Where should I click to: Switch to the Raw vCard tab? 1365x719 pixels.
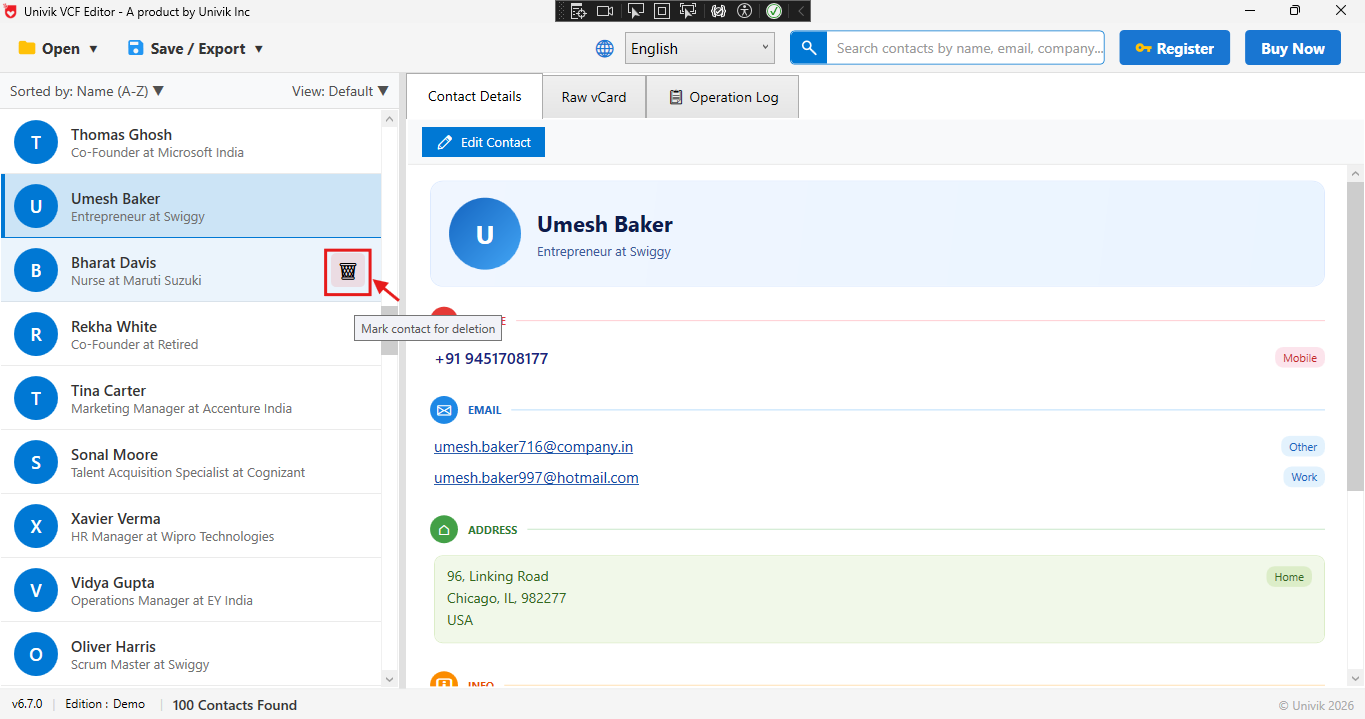point(594,97)
